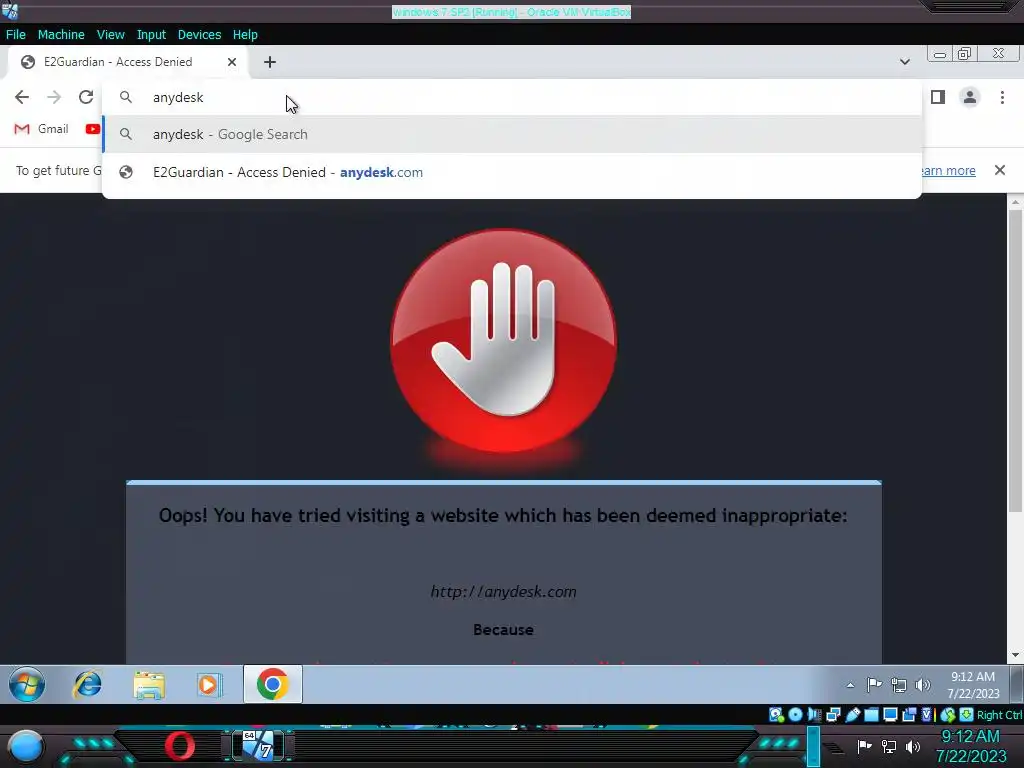Click the scrollbar up arrow

(x=1015, y=202)
